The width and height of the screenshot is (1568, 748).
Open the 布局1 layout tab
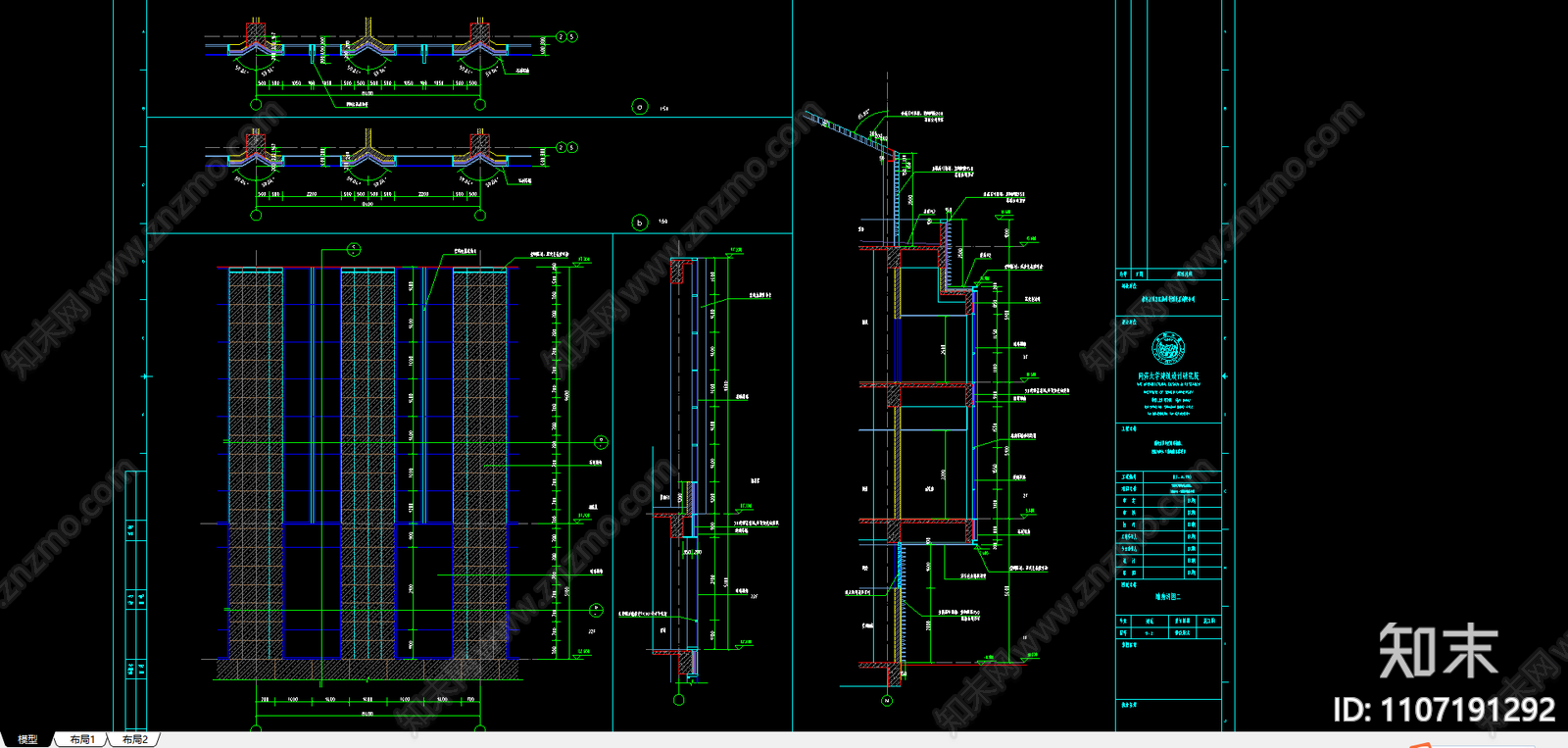(82, 739)
